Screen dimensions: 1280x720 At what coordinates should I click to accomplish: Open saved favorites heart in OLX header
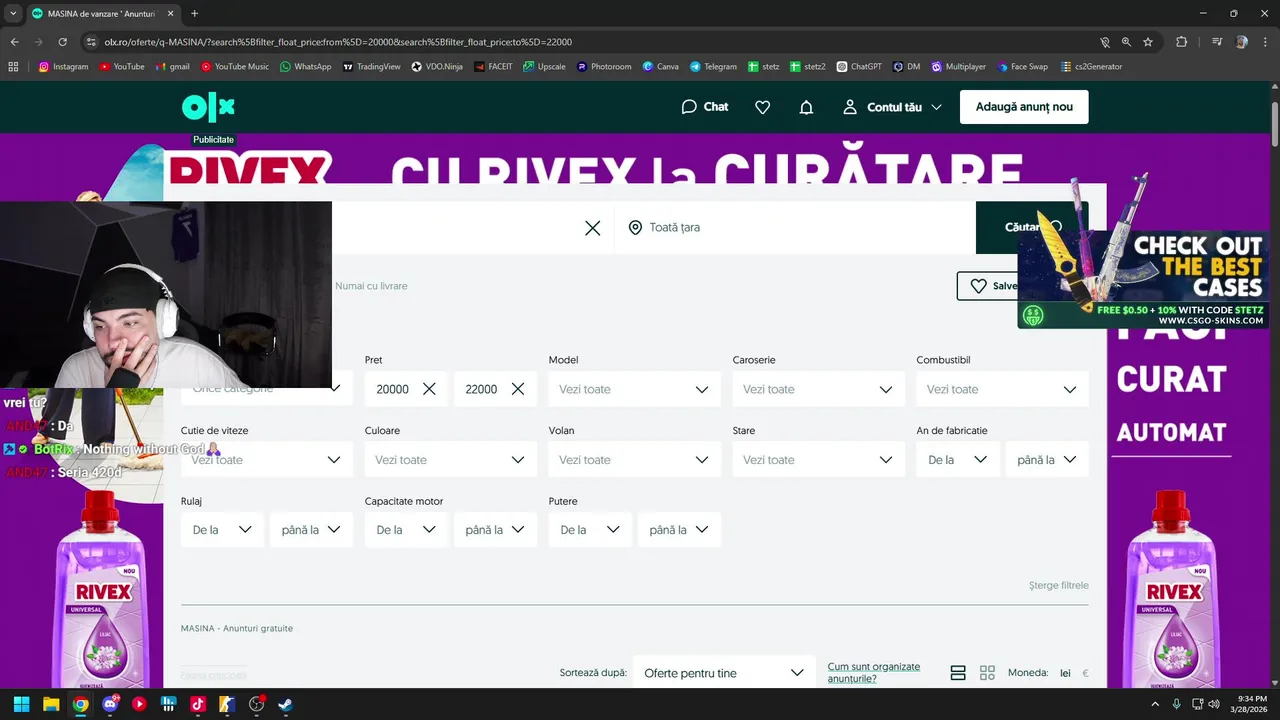[762, 107]
